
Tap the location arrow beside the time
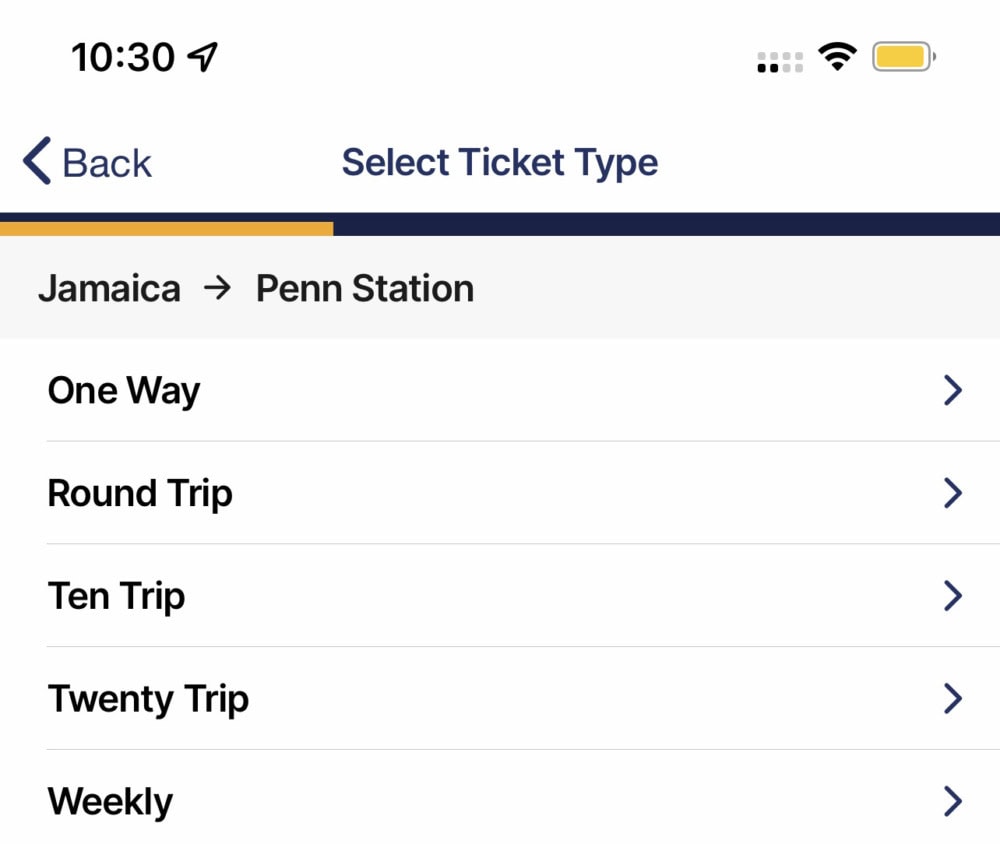202,57
